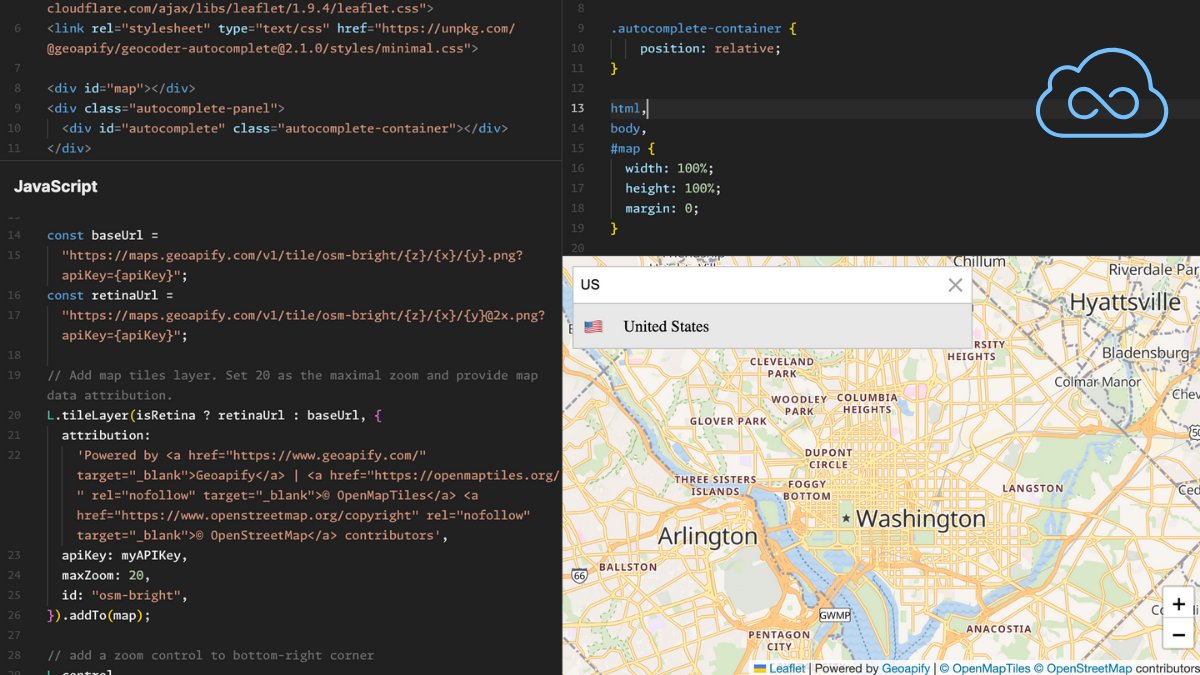Viewport: 1200px width, 675px height.
Task: Zoom in on the map
Action: [1178, 603]
